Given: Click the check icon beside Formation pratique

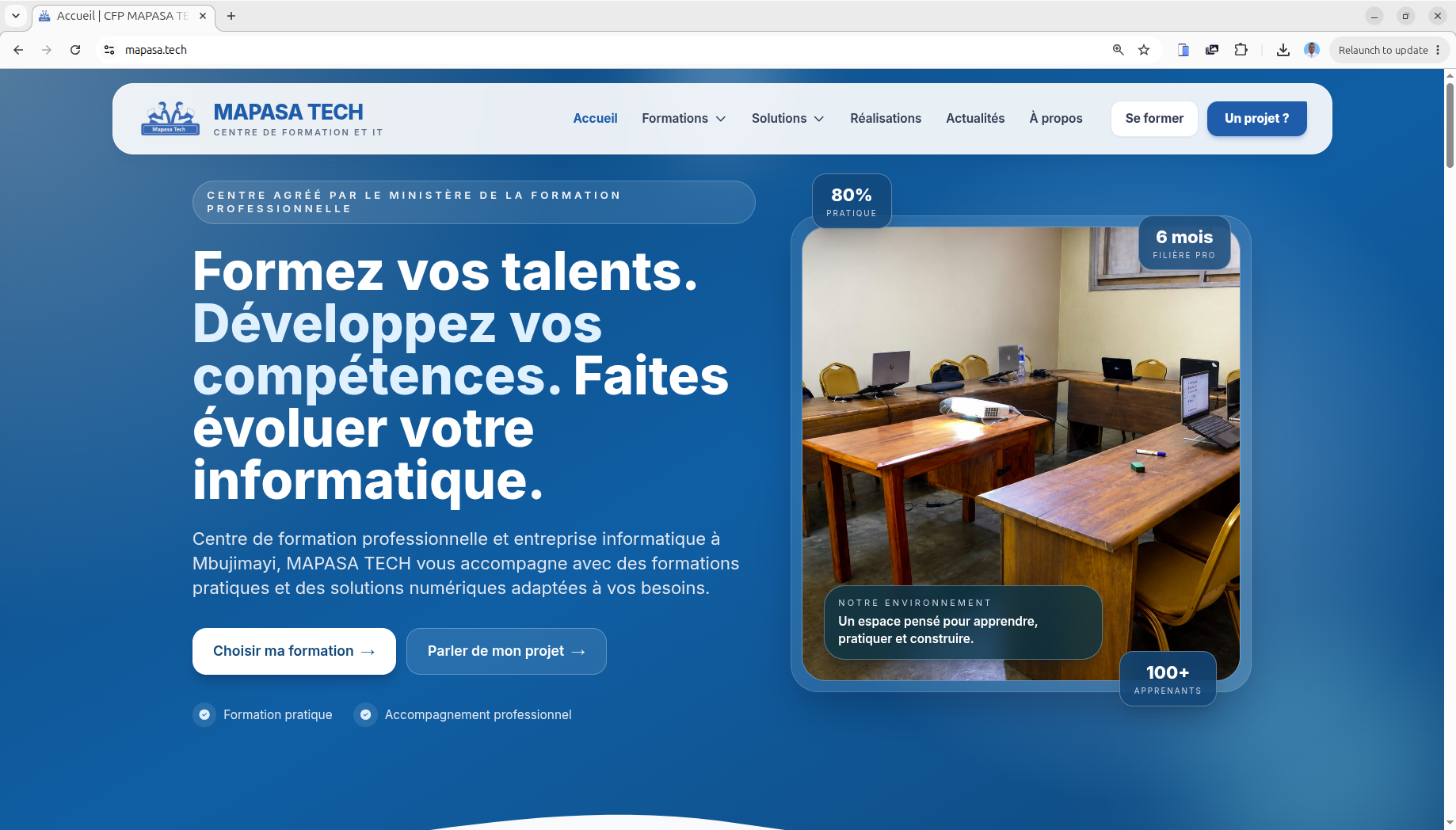Looking at the screenshot, I should coord(204,714).
